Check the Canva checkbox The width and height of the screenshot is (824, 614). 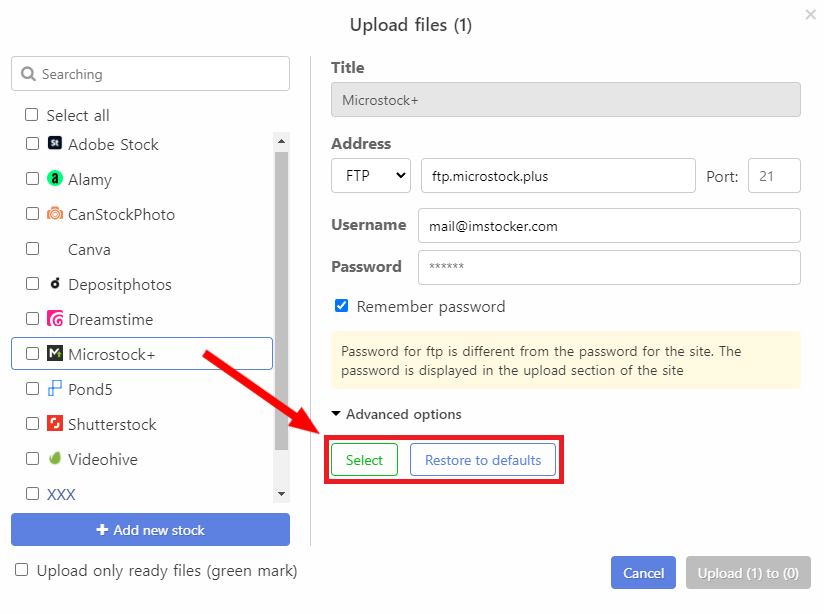coord(33,249)
